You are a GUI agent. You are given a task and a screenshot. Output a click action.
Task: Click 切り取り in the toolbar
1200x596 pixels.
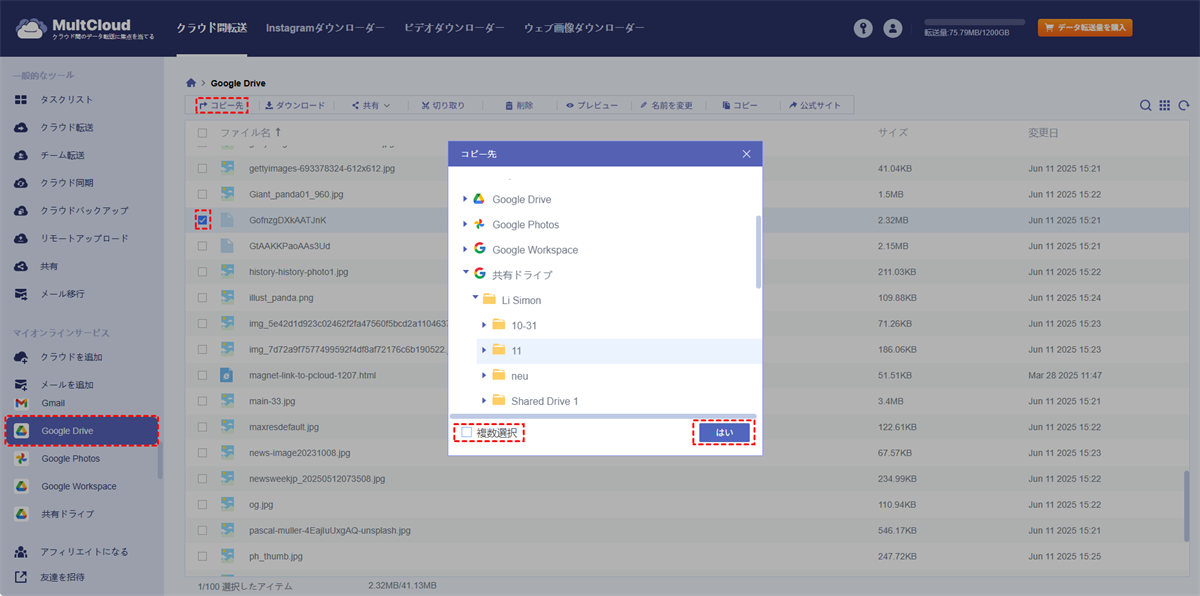coord(443,105)
